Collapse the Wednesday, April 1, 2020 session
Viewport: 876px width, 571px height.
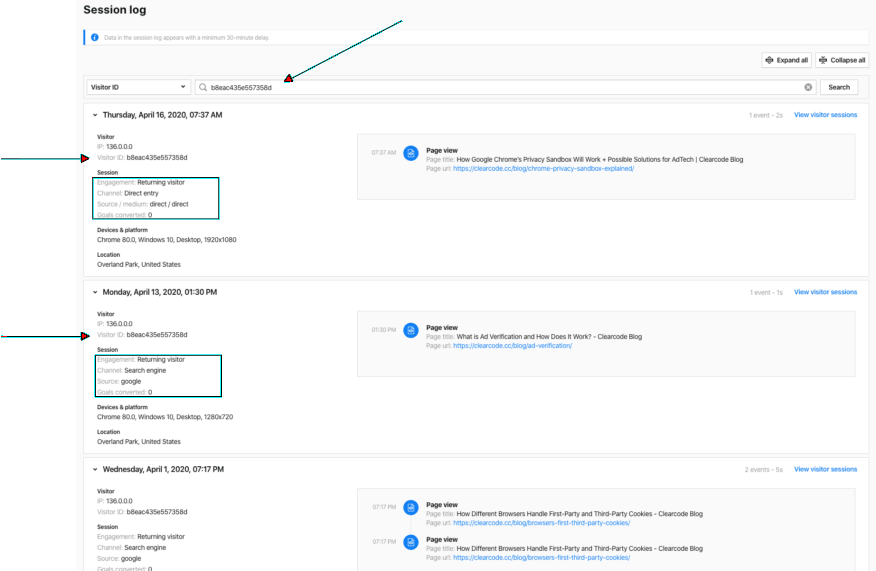pos(94,469)
